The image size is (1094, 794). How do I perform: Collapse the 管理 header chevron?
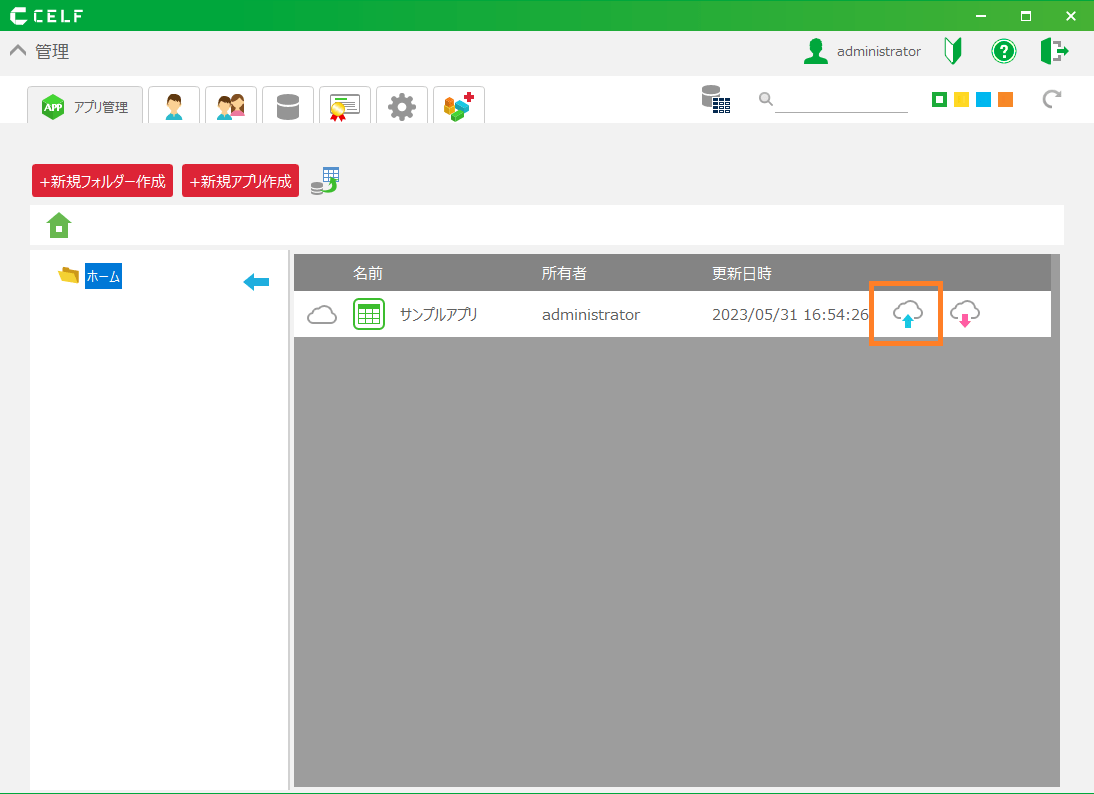click(x=18, y=51)
